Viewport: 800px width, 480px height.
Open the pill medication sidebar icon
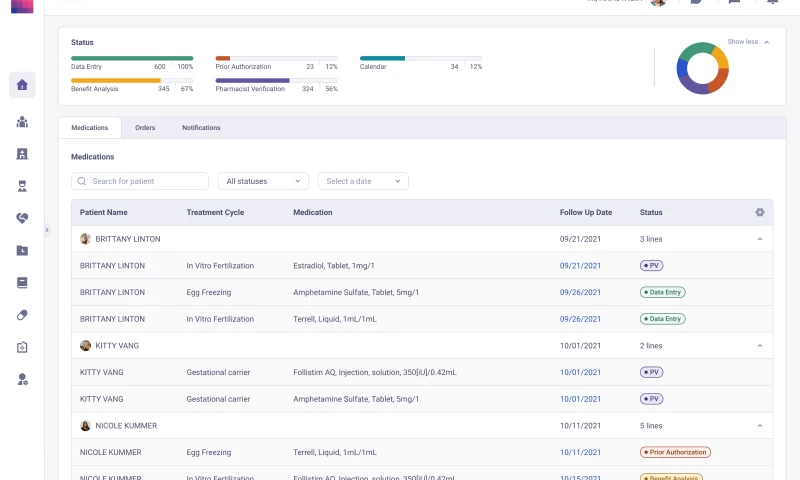(22, 315)
